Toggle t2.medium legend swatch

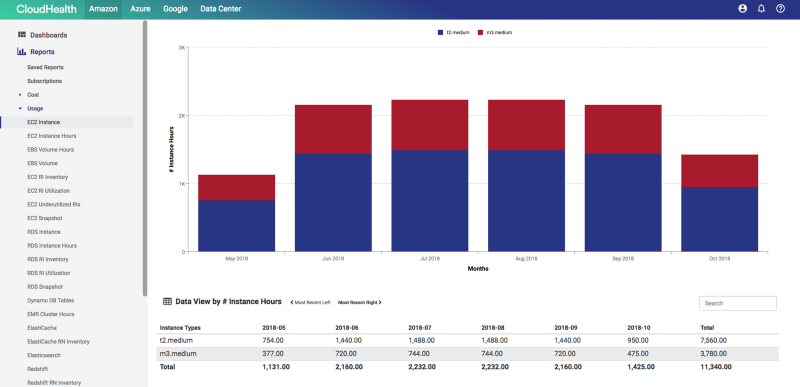[x=441, y=32]
